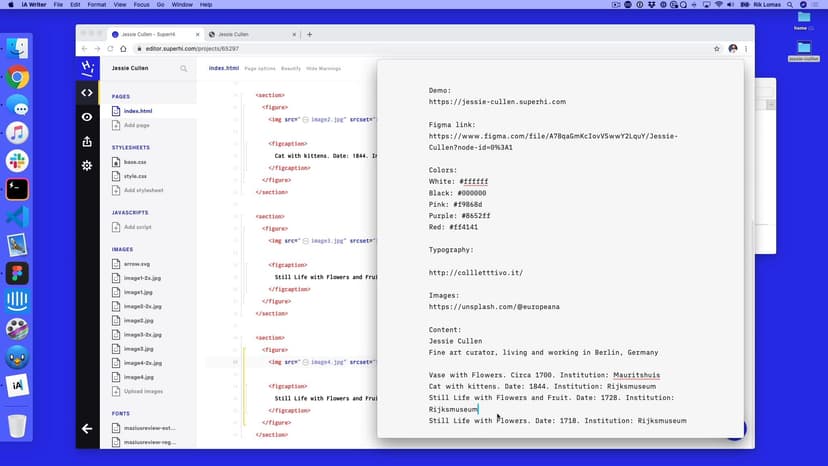Click the SuperHi logo icon
Image resolution: width=828 pixels, height=466 pixels.
[87, 68]
